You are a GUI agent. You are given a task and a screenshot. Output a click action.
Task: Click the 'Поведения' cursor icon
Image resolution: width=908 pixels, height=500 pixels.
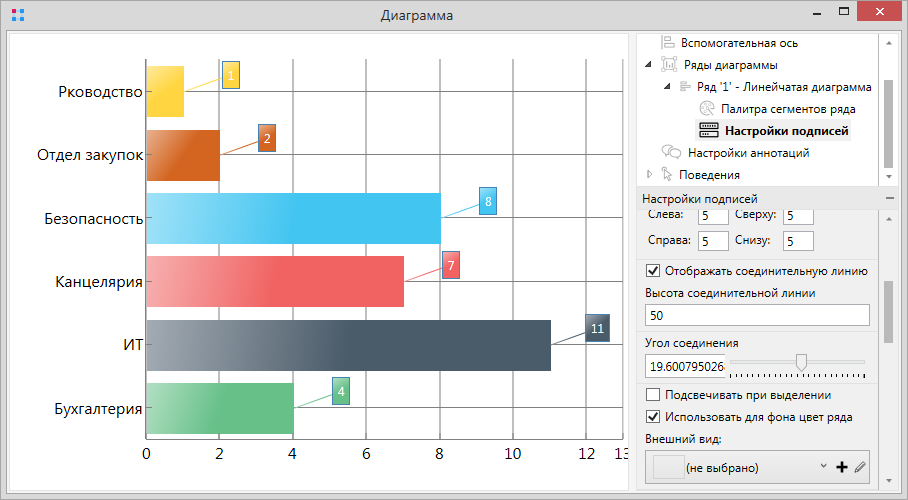point(668,175)
